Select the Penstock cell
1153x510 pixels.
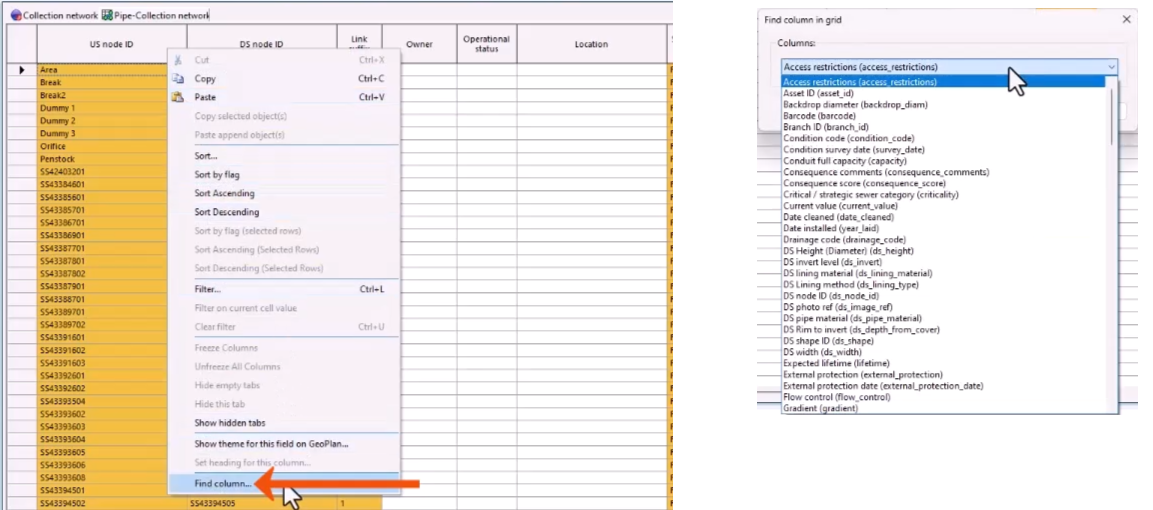coord(103,159)
